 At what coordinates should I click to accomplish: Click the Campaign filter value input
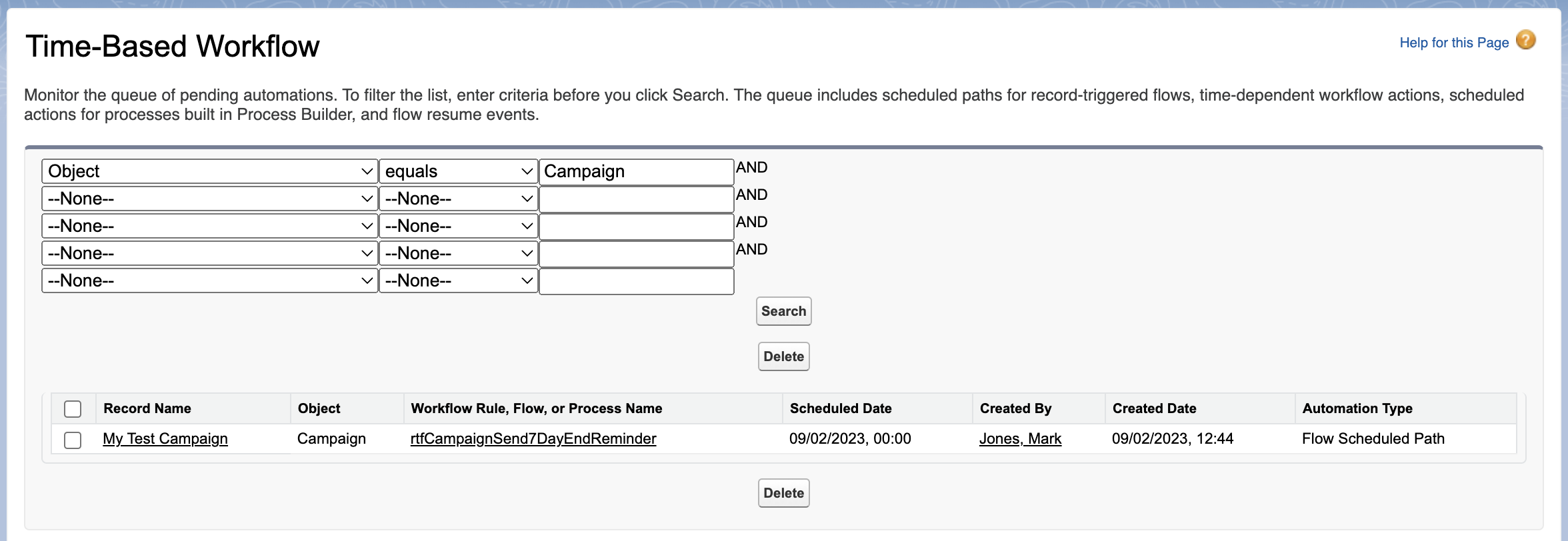(637, 171)
